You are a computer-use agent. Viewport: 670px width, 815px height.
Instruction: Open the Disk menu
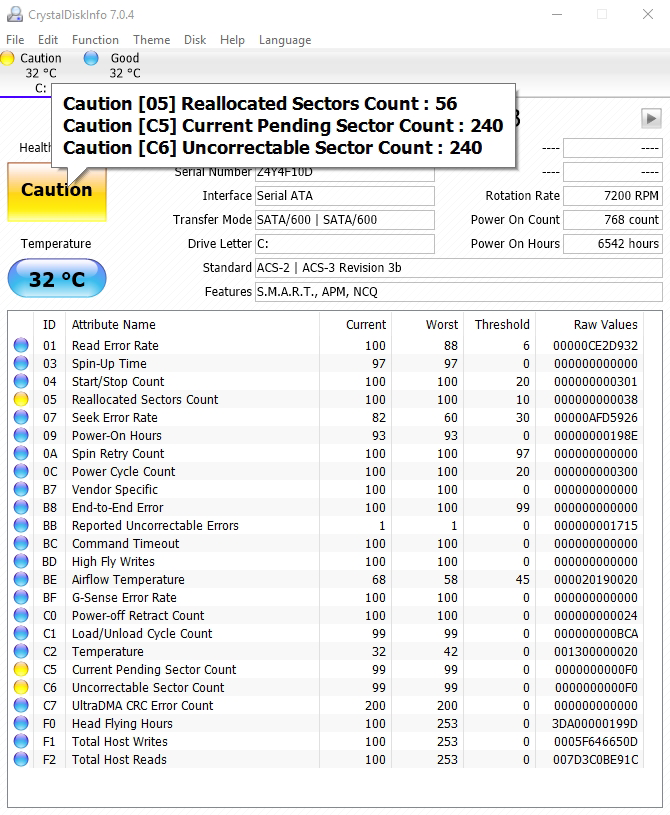pyautogui.click(x=195, y=40)
